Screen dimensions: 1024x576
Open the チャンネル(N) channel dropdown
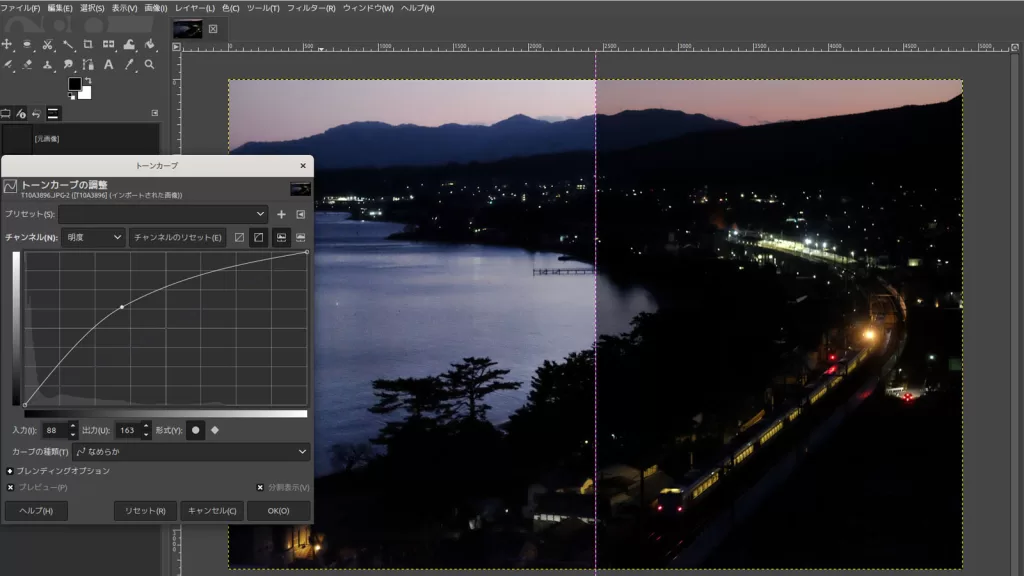92,237
